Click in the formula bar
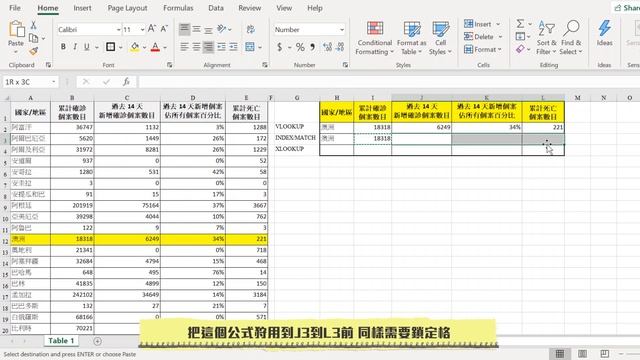Screen dimensions: 640x360 coord(389,82)
